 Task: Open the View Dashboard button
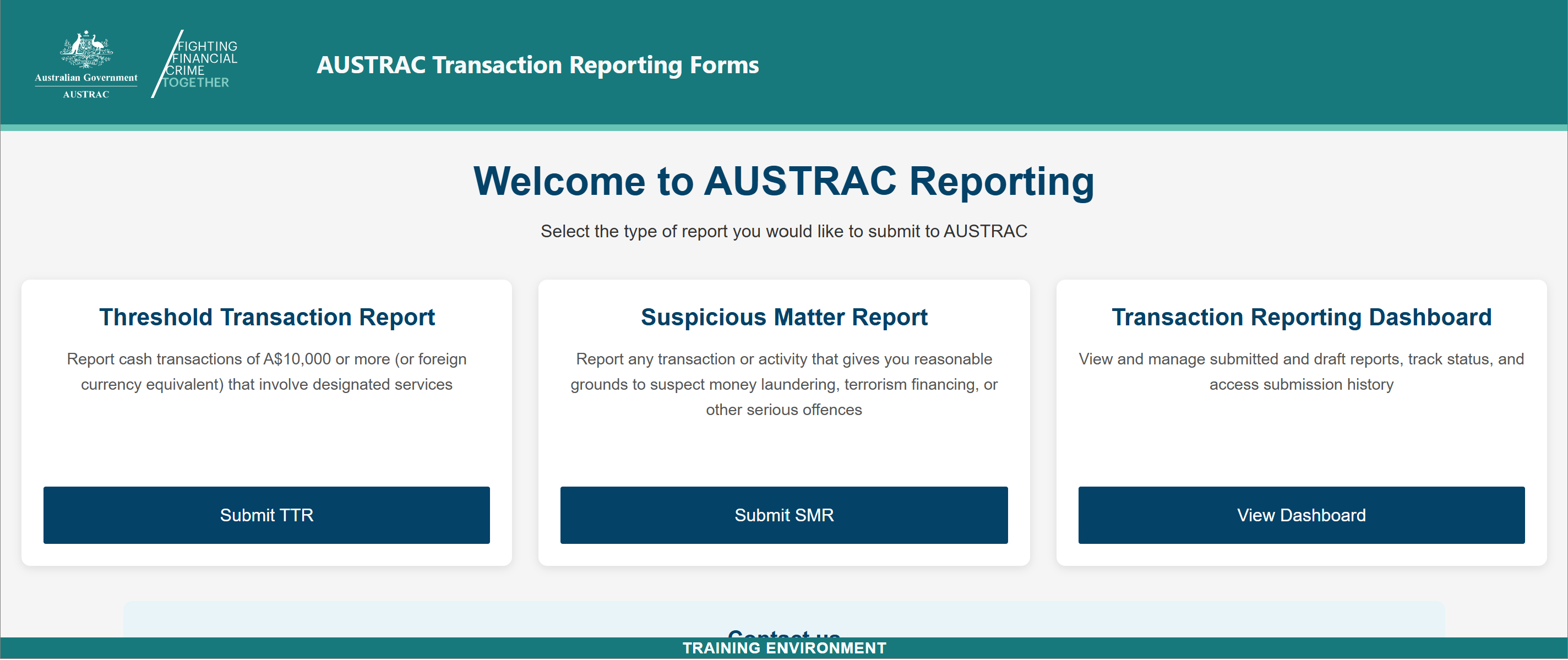(x=1302, y=516)
